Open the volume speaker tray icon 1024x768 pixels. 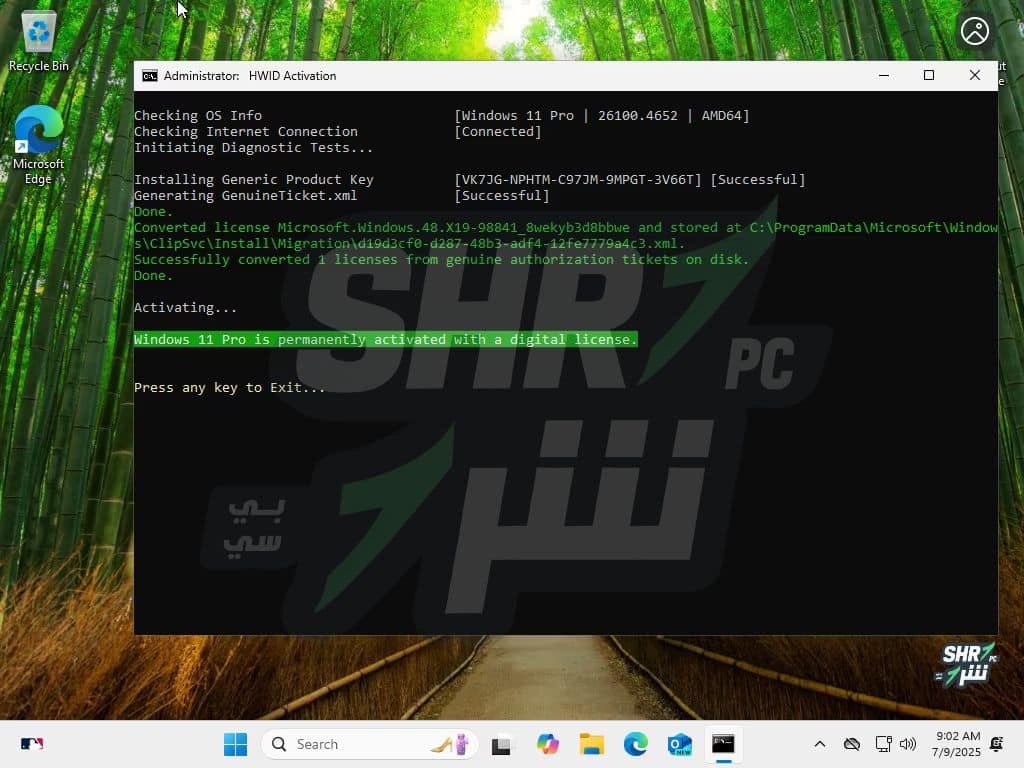click(908, 744)
